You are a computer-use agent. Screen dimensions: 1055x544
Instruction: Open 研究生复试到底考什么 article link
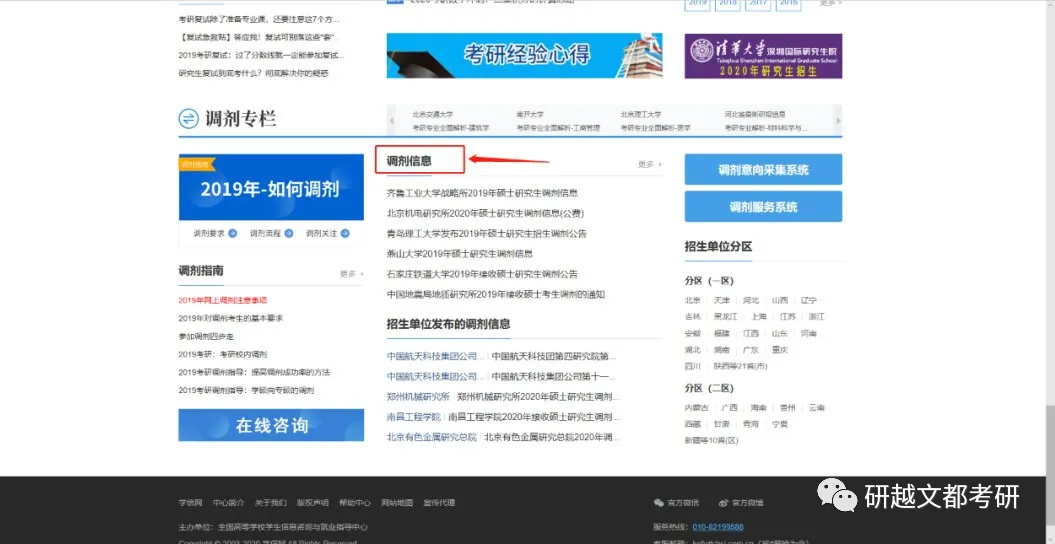point(253,73)
